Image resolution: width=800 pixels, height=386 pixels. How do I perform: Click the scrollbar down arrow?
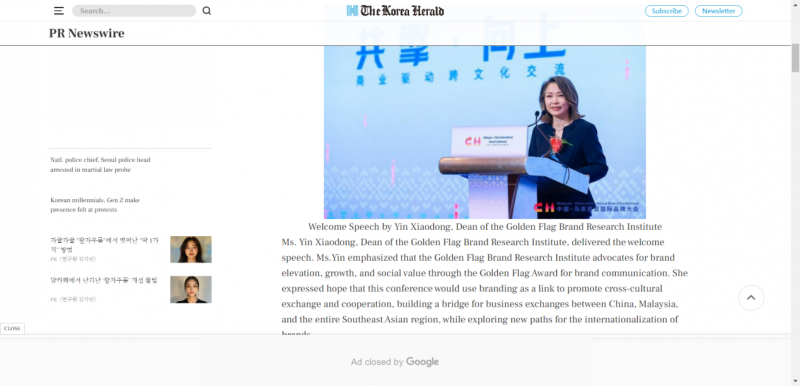(795, 381)
